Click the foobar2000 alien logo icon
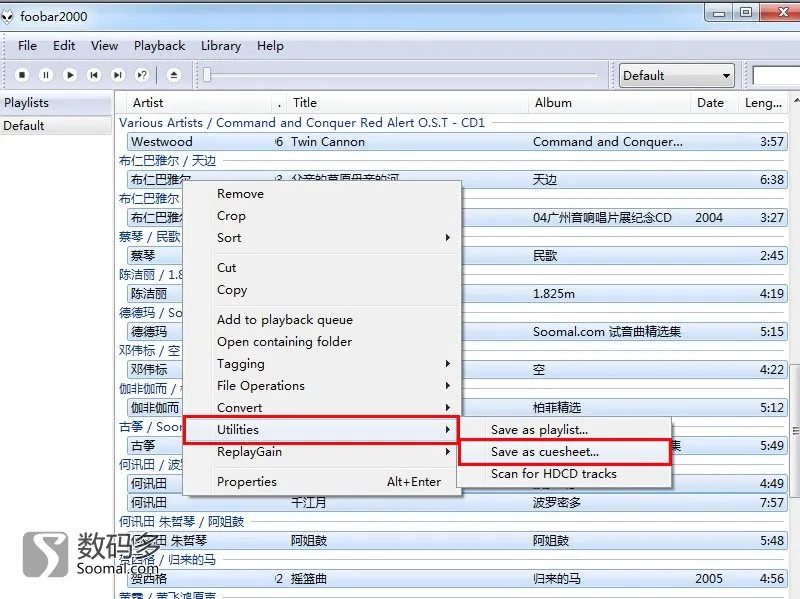The width and height of the screenshot is (800, 599). tap(7, 17)
